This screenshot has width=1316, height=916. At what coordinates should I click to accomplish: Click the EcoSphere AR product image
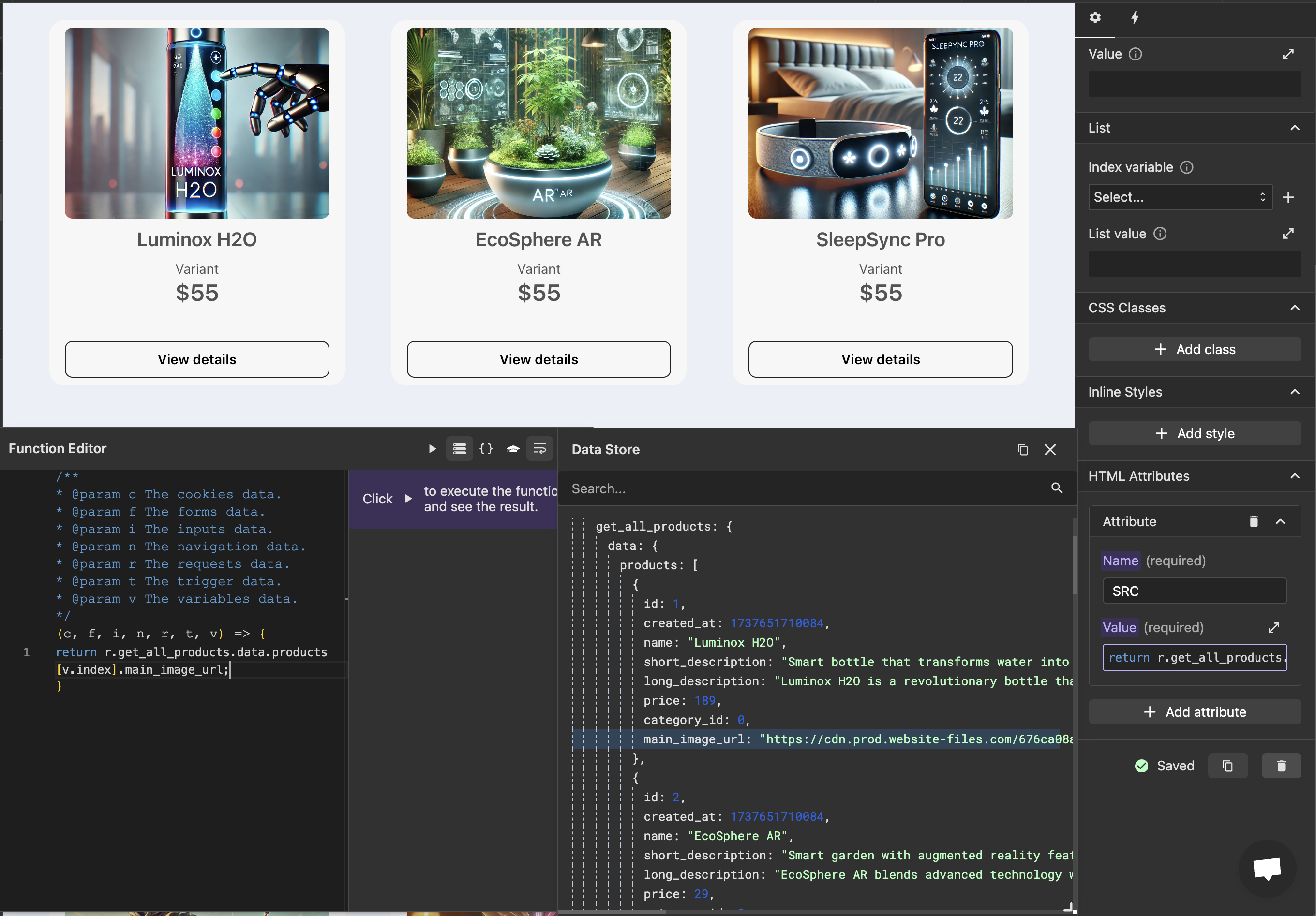click(538, 122)
